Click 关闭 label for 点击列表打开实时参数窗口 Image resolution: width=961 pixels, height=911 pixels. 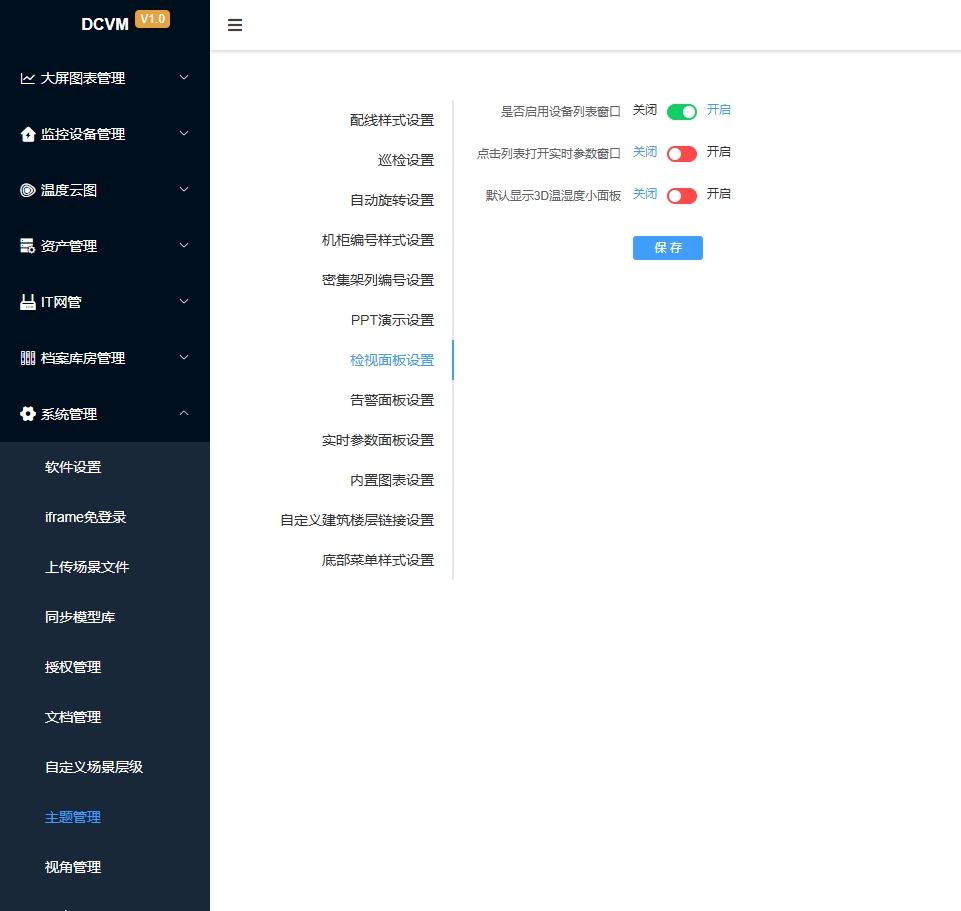point(645,151)
